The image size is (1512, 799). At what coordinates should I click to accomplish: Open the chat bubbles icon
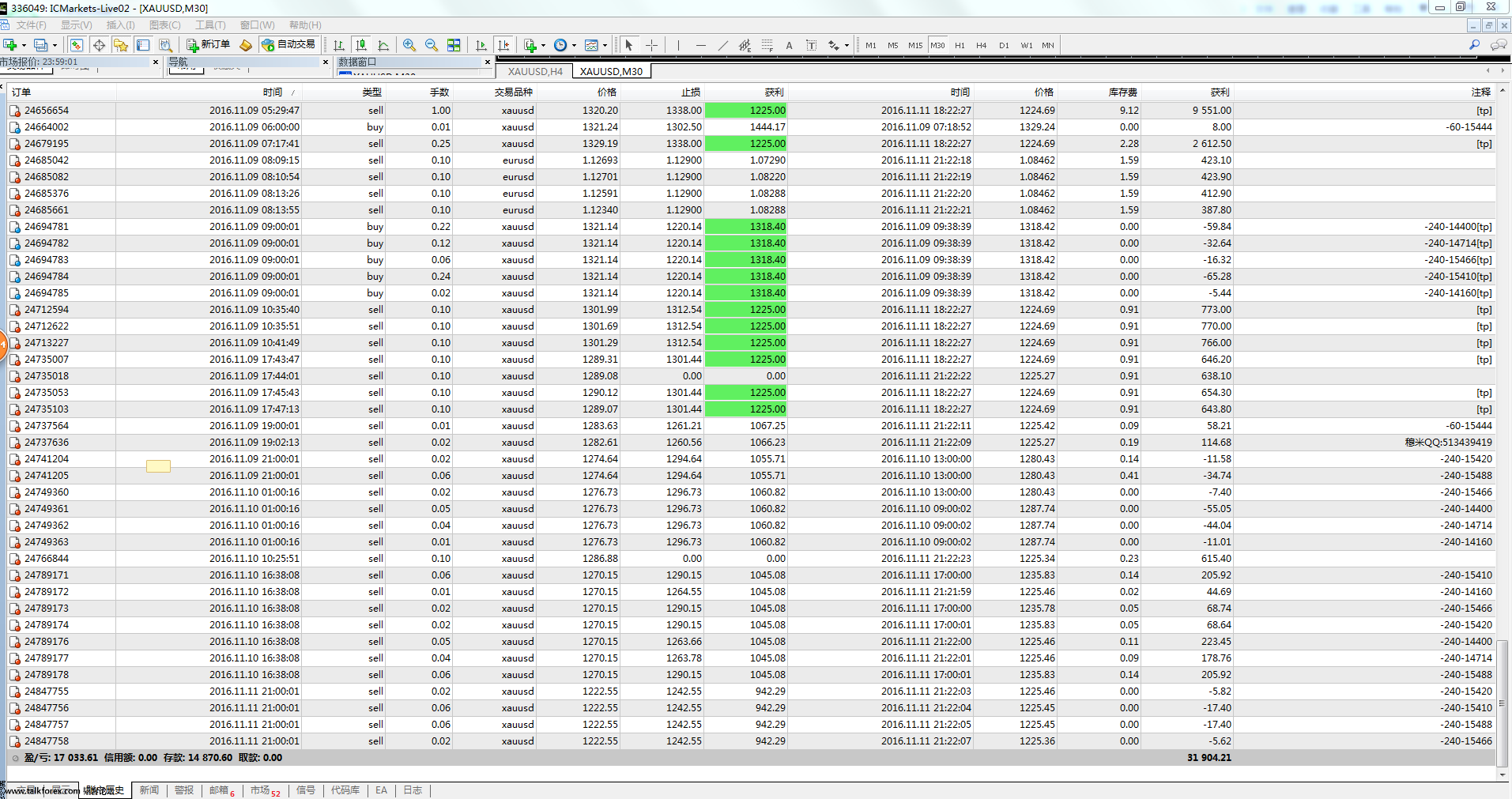[x=1498, y=45]
